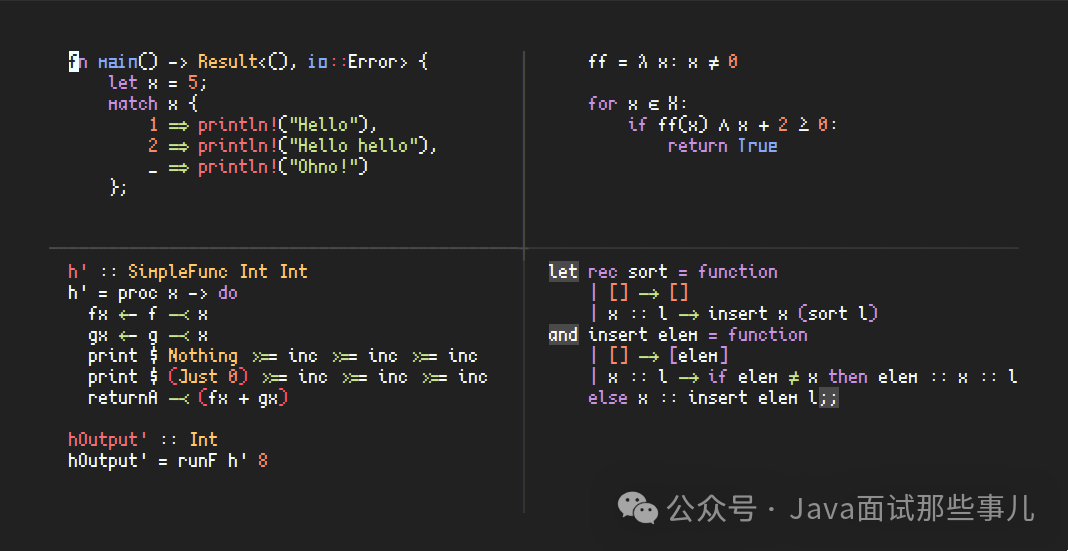Select the 'else x :: insert elem l;;' line
The image size is (1068, 551).
point(713,398)
